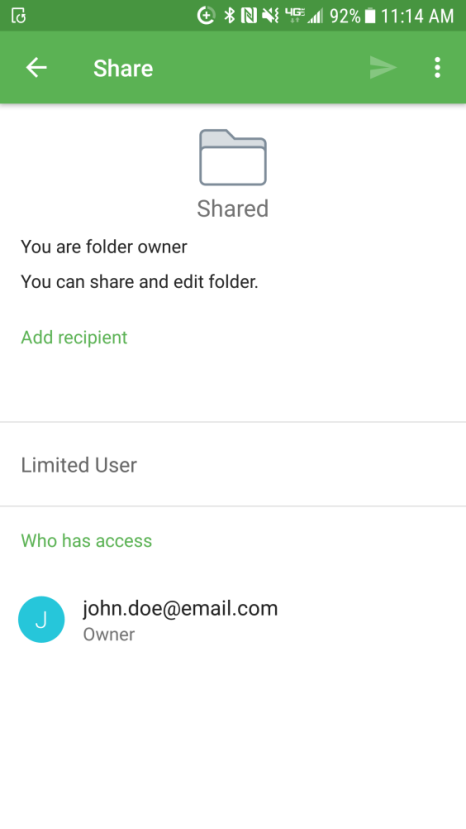This screenshot has width=466, height=829.
Task: Tap the muted vibrate status icon
Action: coord(270,16)
